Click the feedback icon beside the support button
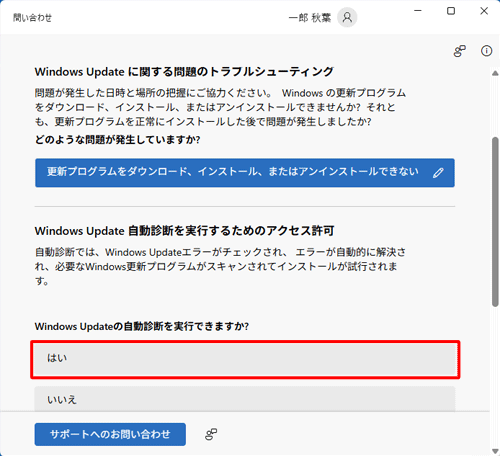The width and height of the screenshot is (500, 456). 211,434
